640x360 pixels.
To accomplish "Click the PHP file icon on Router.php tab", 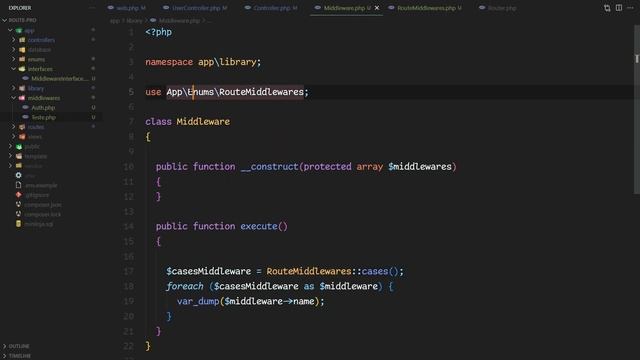I will tap(482, 8).
